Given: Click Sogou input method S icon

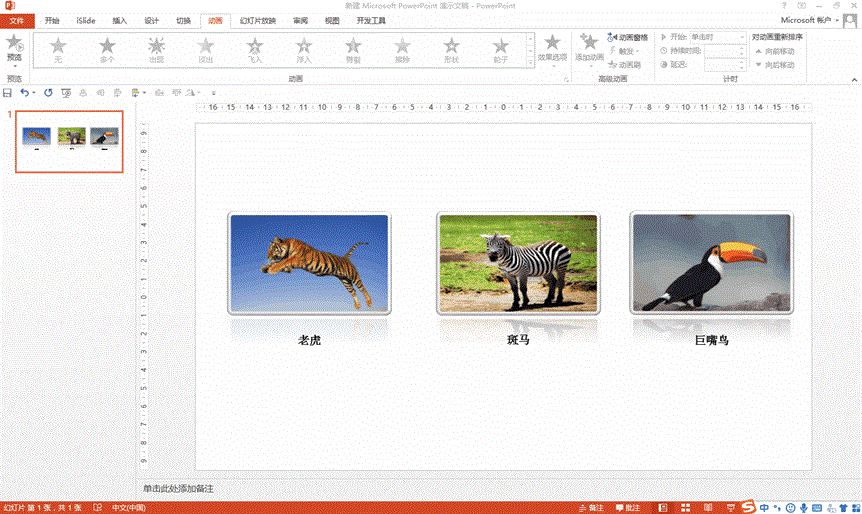Looking at the screenshot, I should click(x=747, y=507).
